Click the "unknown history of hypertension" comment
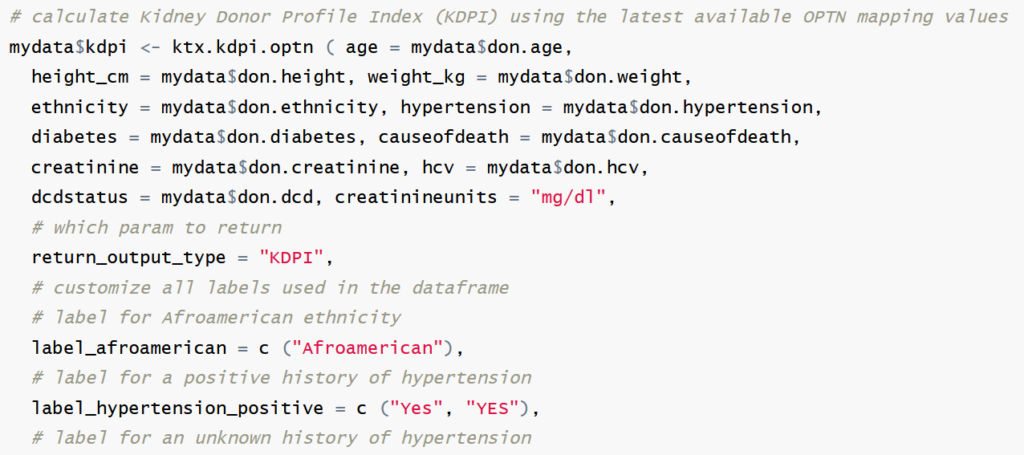The height and width of the screenshot is (455, 1024). [281, 437]
